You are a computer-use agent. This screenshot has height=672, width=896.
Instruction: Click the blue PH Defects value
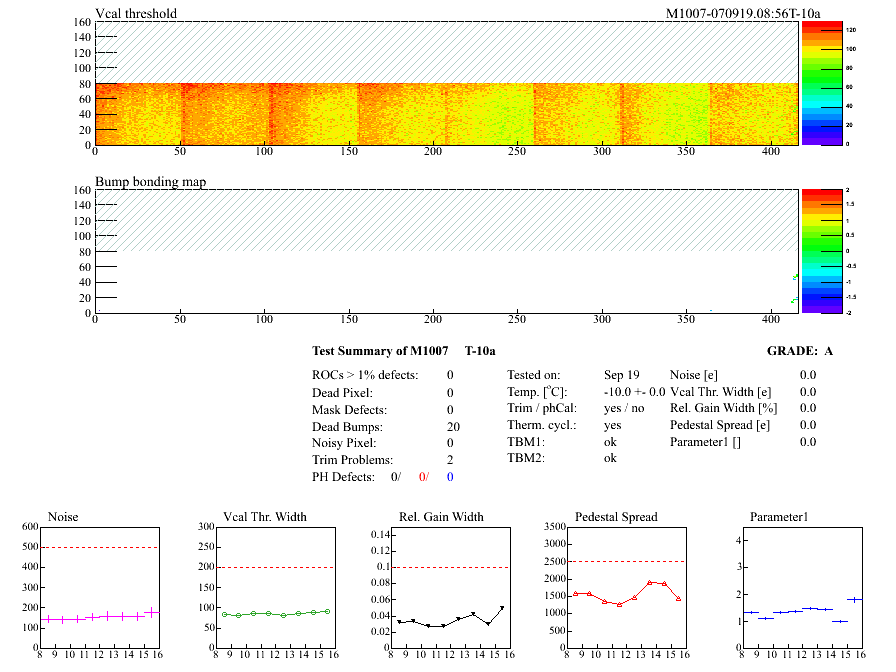click(x=450, y=477)
